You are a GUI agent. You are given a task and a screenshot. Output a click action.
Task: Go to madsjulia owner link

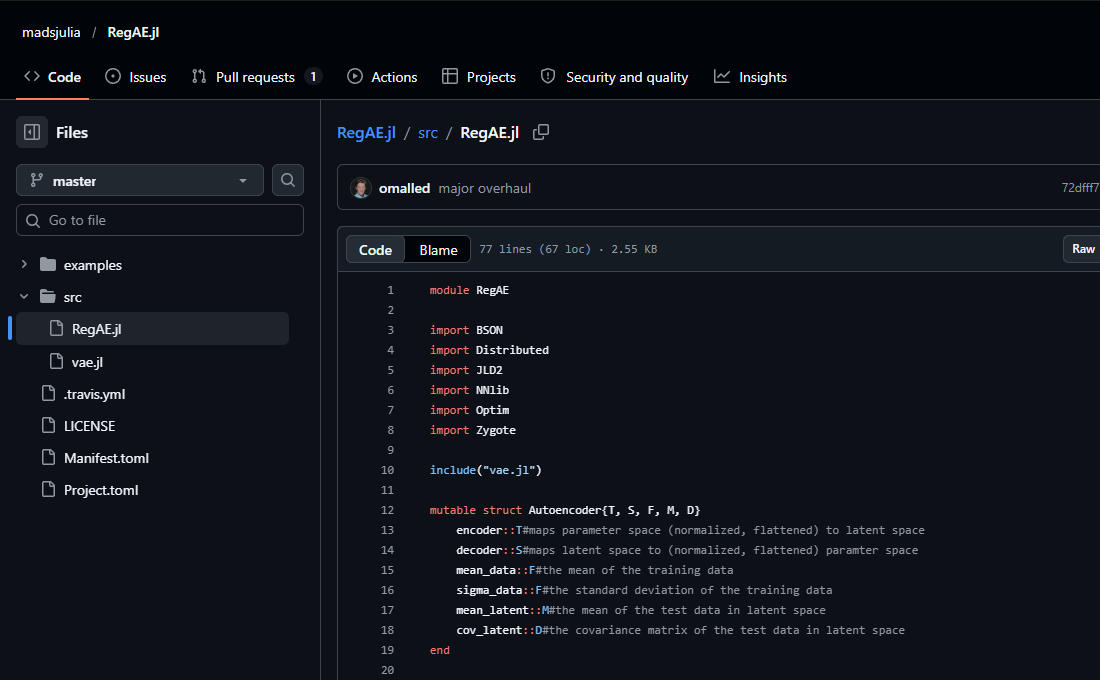pos(51,32)
